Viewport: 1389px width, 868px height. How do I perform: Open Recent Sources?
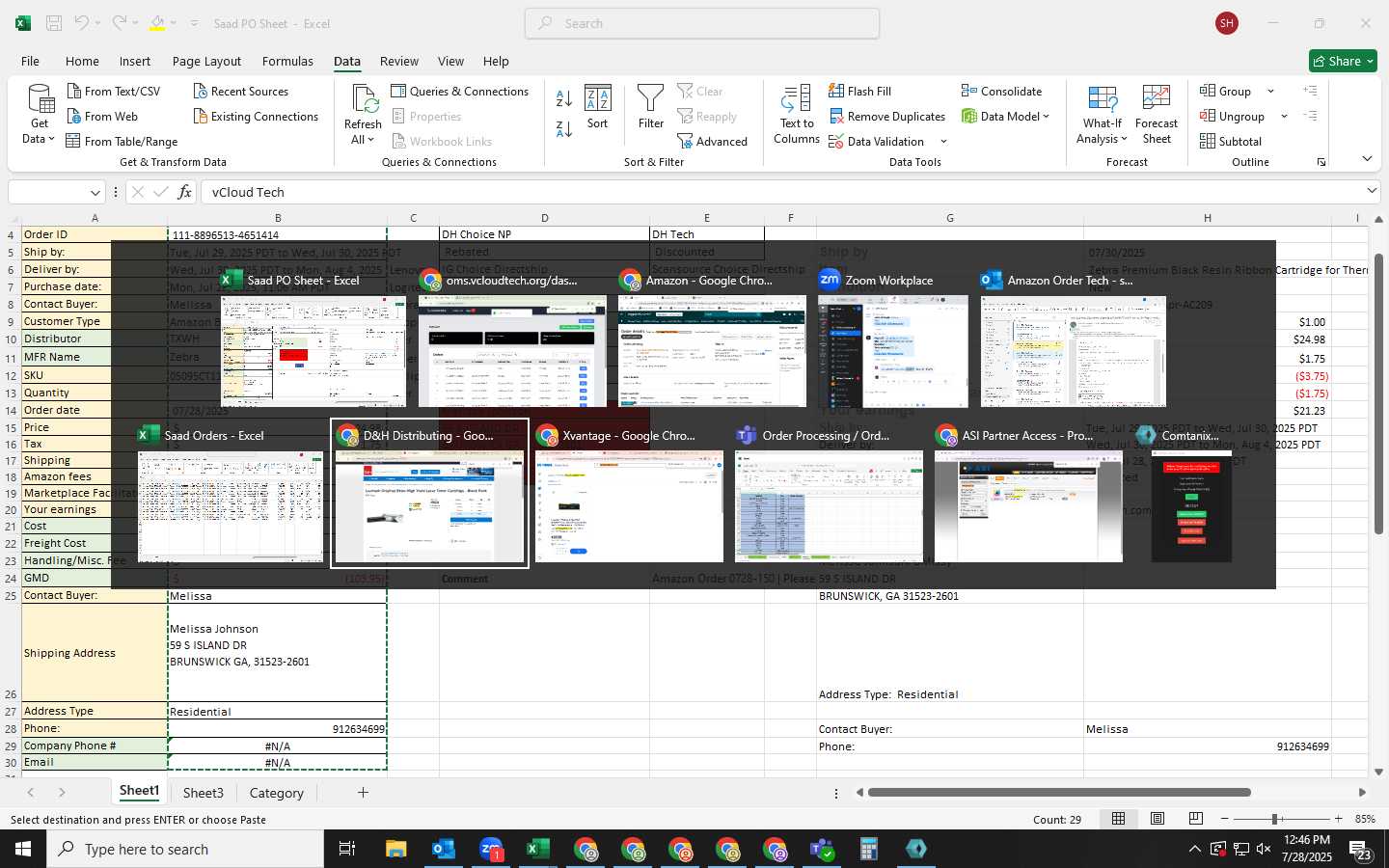tap(241, 91)
